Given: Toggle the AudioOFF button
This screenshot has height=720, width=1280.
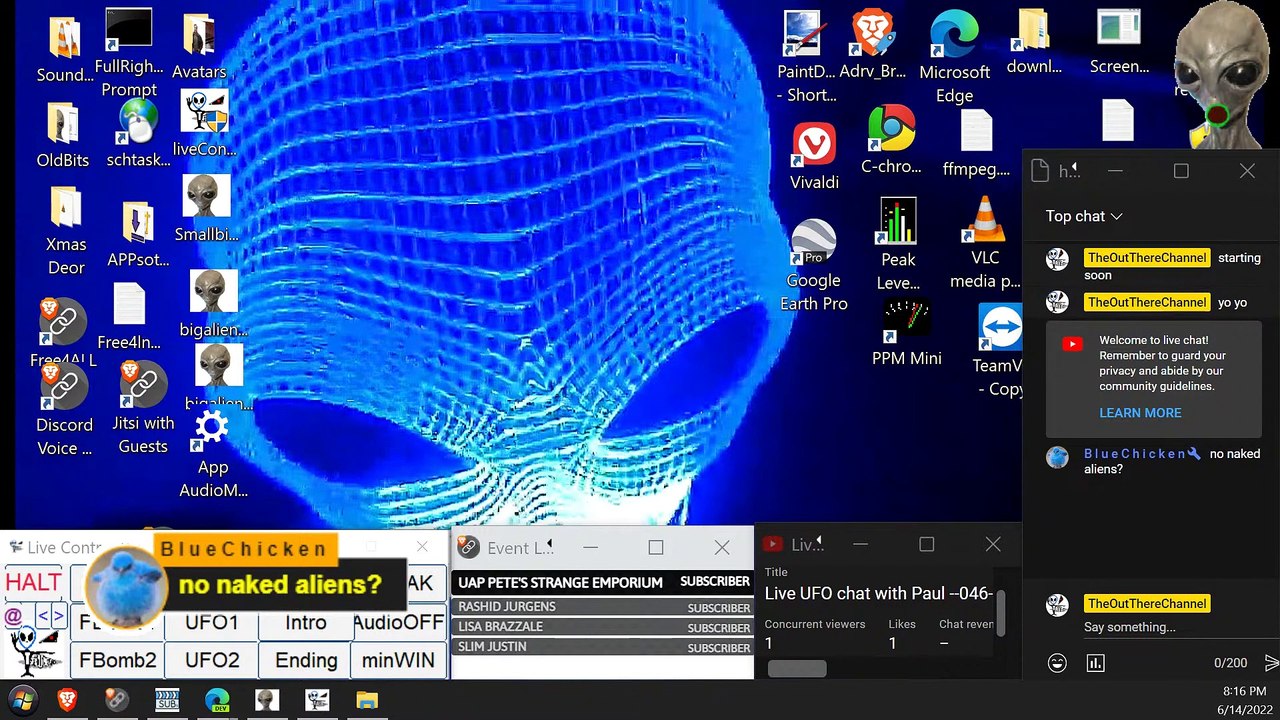Looking at the screenshot, I should 398,622.
